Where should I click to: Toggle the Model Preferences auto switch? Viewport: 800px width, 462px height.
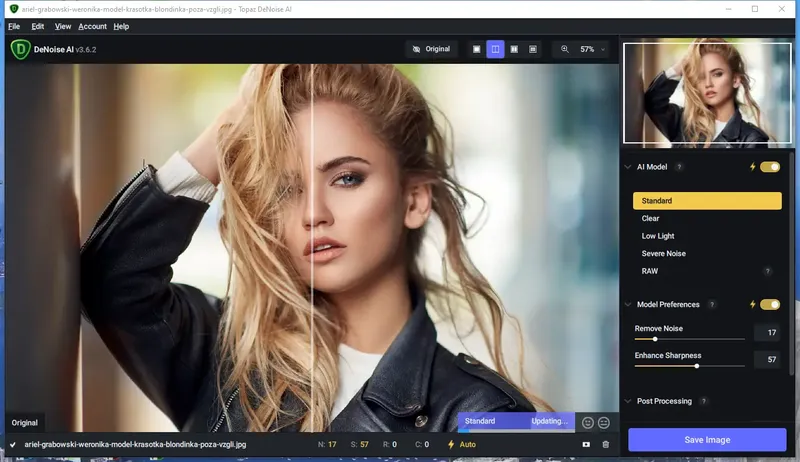pyautogui.click(x=770, y=304)
